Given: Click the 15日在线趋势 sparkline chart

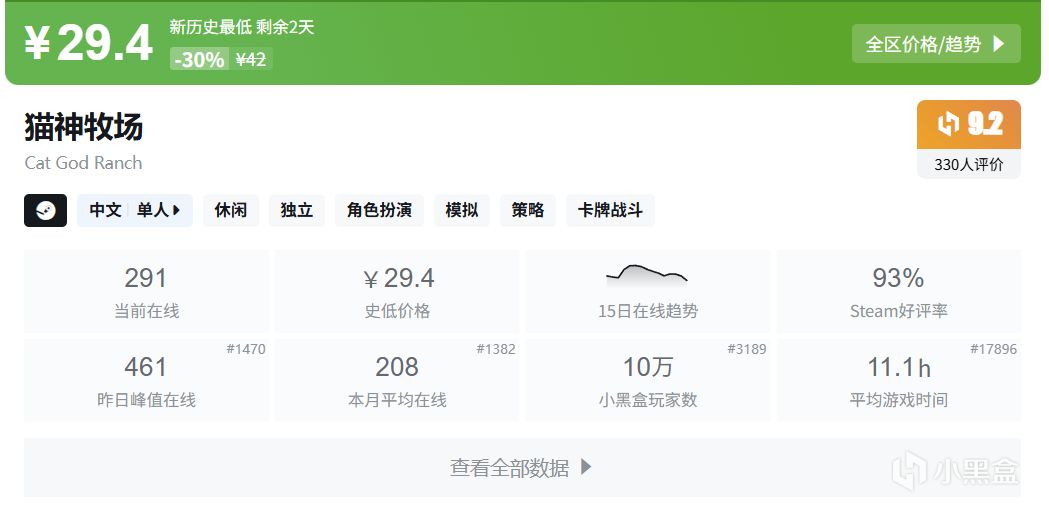Looking at the screenshot, I should pyautogui.click(x=648, y=276).
